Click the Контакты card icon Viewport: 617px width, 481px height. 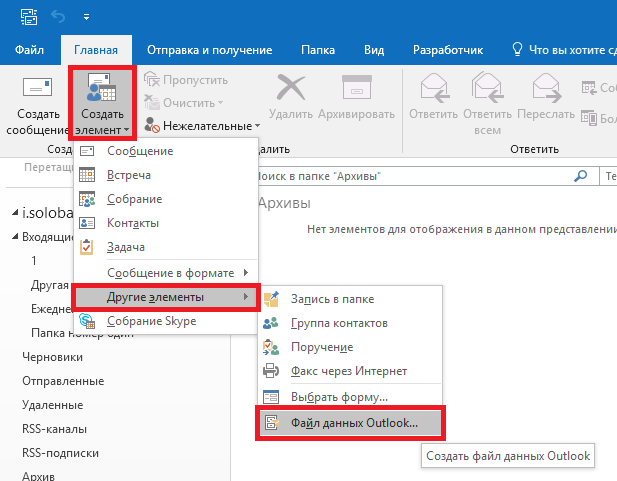pos(87,223)
